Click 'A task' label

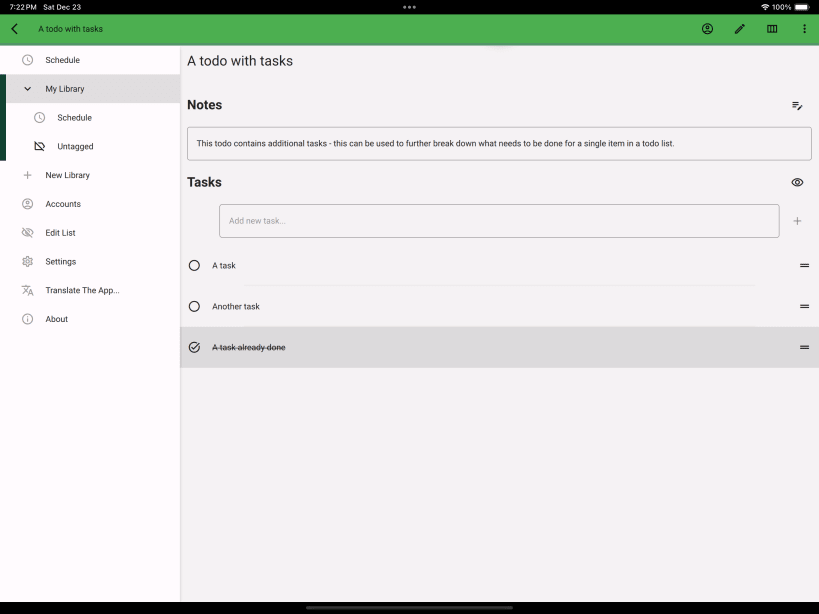224,266
